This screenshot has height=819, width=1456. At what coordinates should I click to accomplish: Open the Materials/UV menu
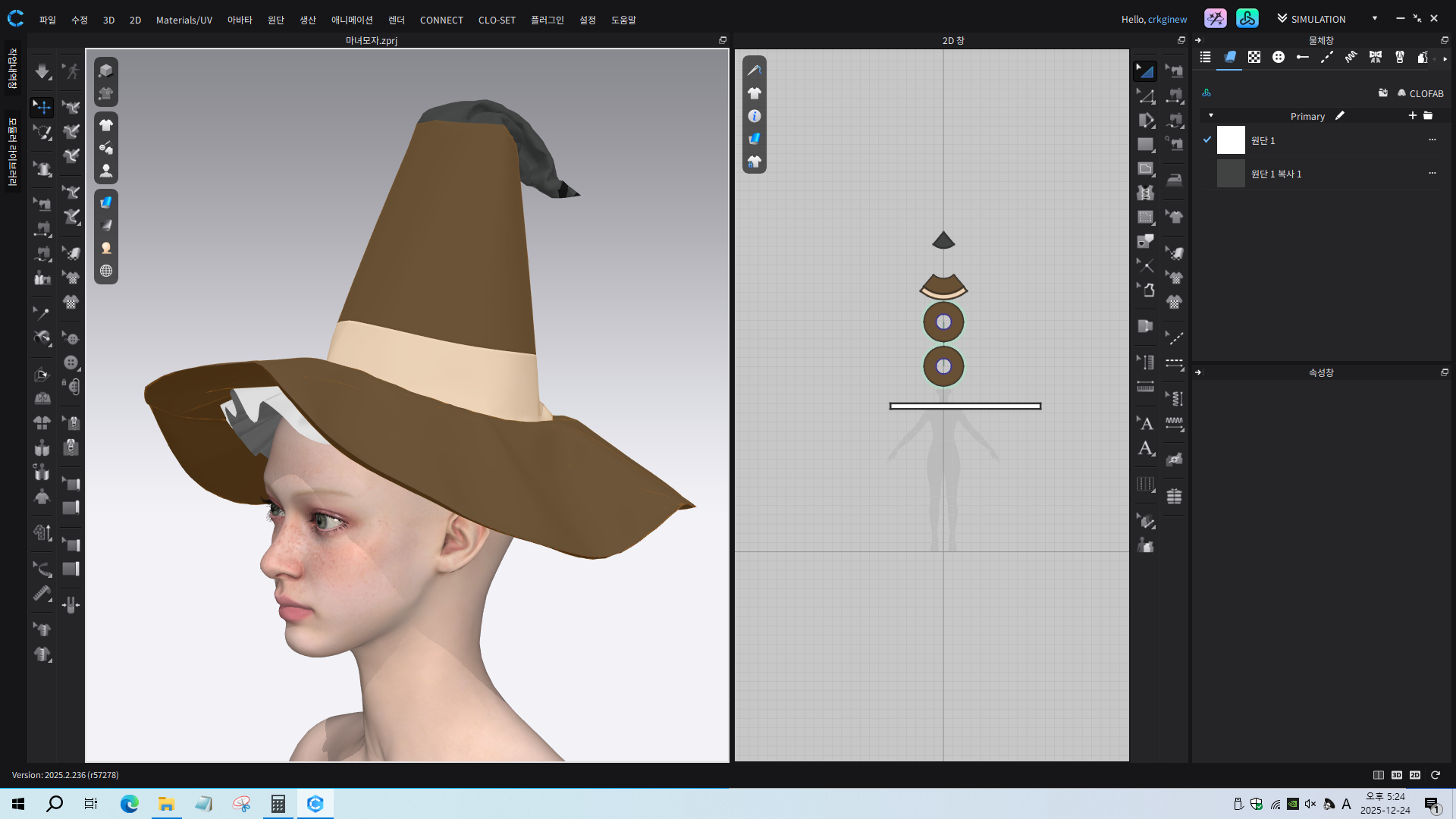pos(184,20)
